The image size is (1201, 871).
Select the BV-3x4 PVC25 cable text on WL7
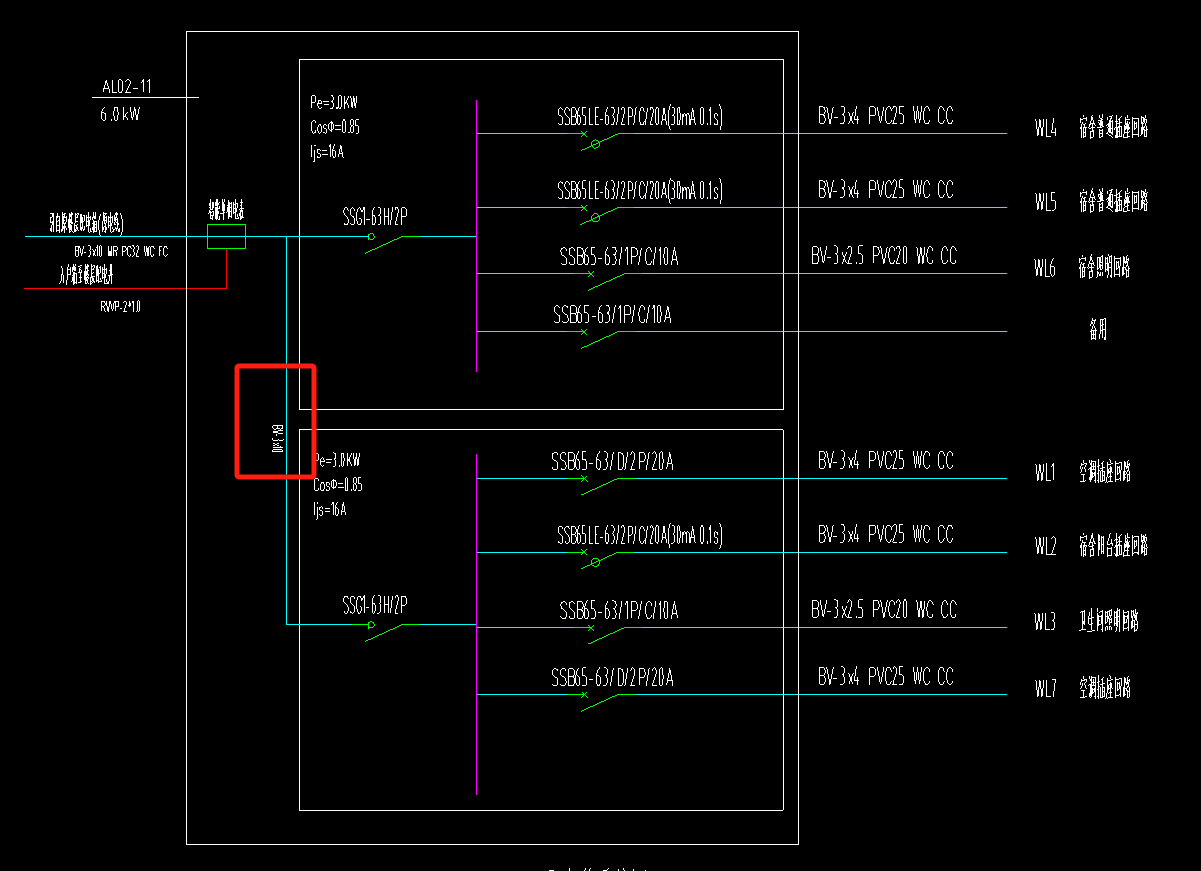(886, 677)
